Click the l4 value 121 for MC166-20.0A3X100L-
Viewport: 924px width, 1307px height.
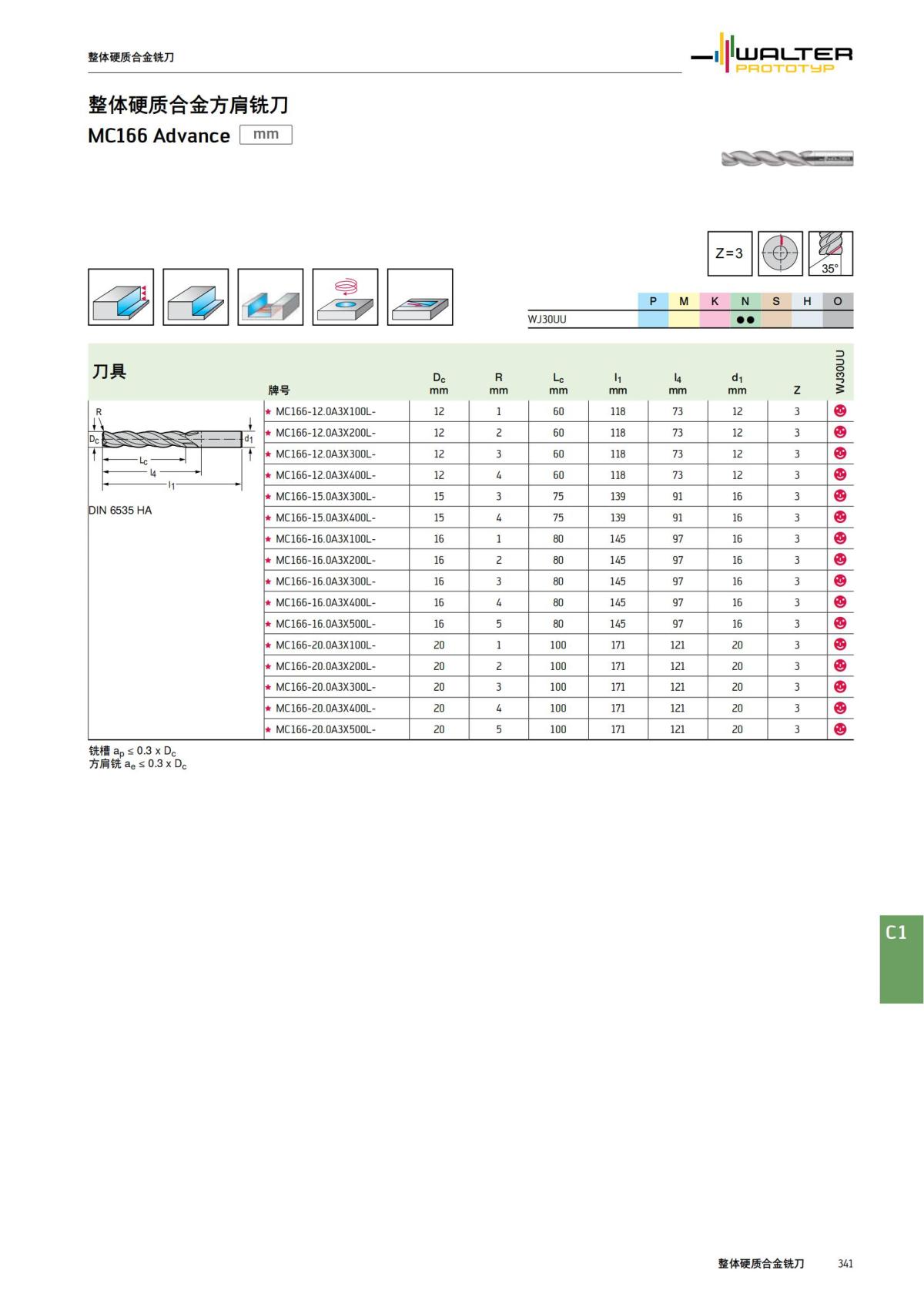pos(678,645)
